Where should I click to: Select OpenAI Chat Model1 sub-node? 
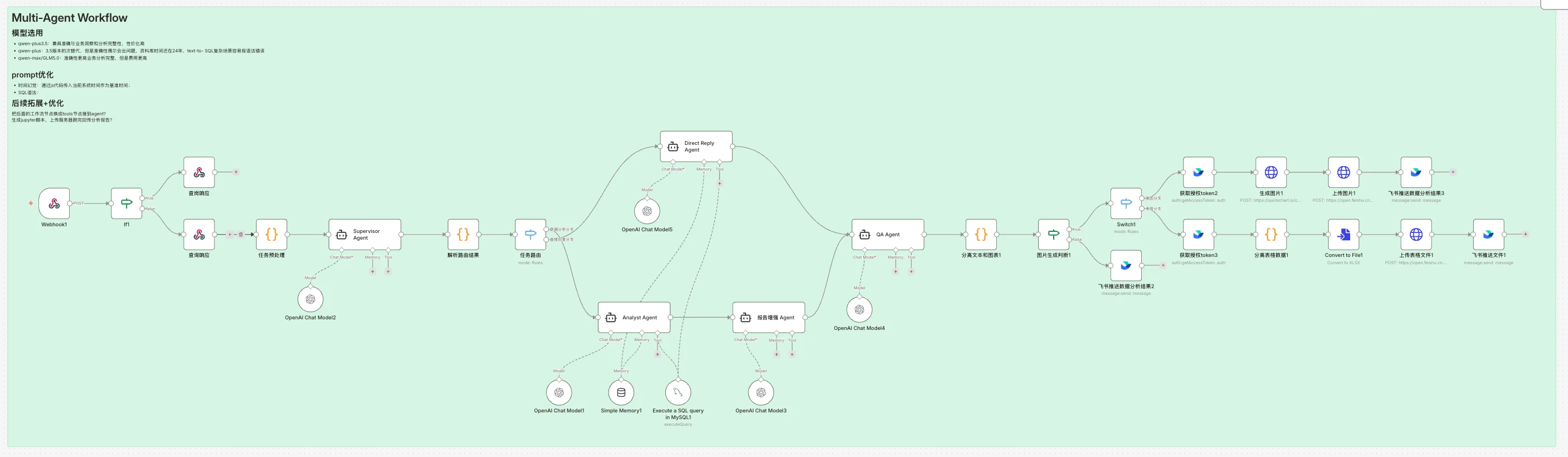point(559,392)
